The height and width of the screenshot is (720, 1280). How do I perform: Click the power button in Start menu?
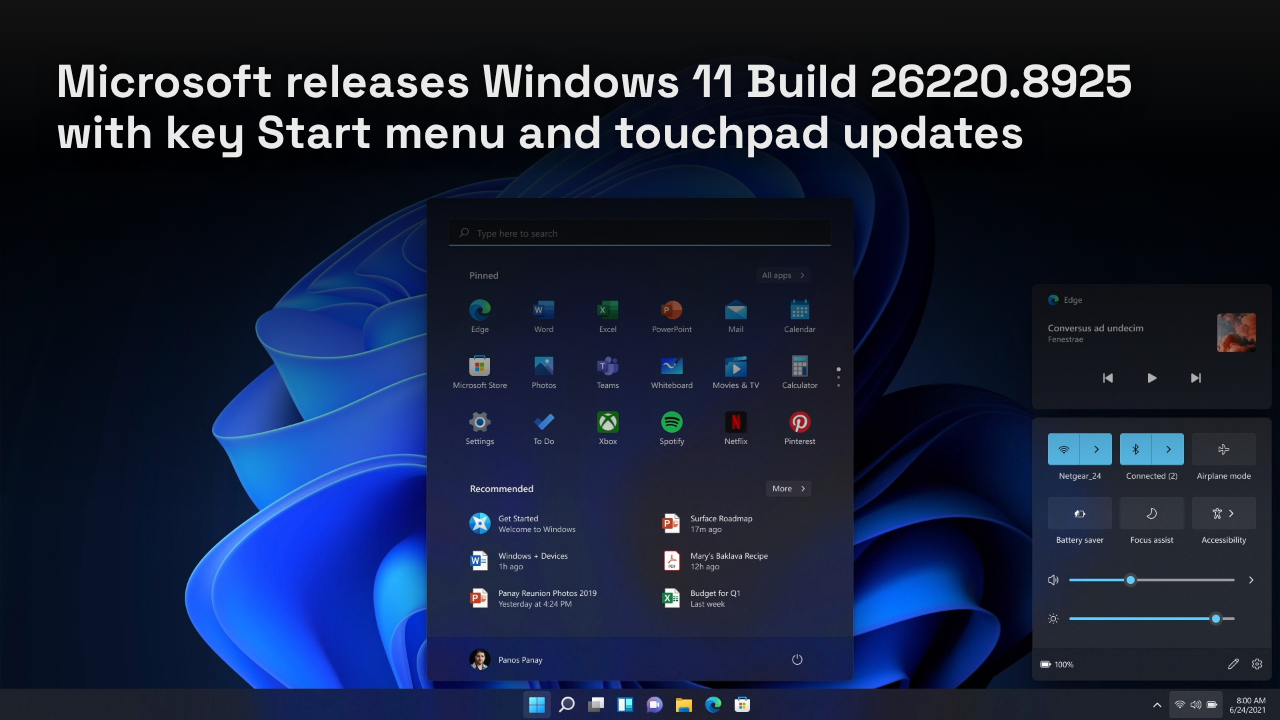(797, 659)
